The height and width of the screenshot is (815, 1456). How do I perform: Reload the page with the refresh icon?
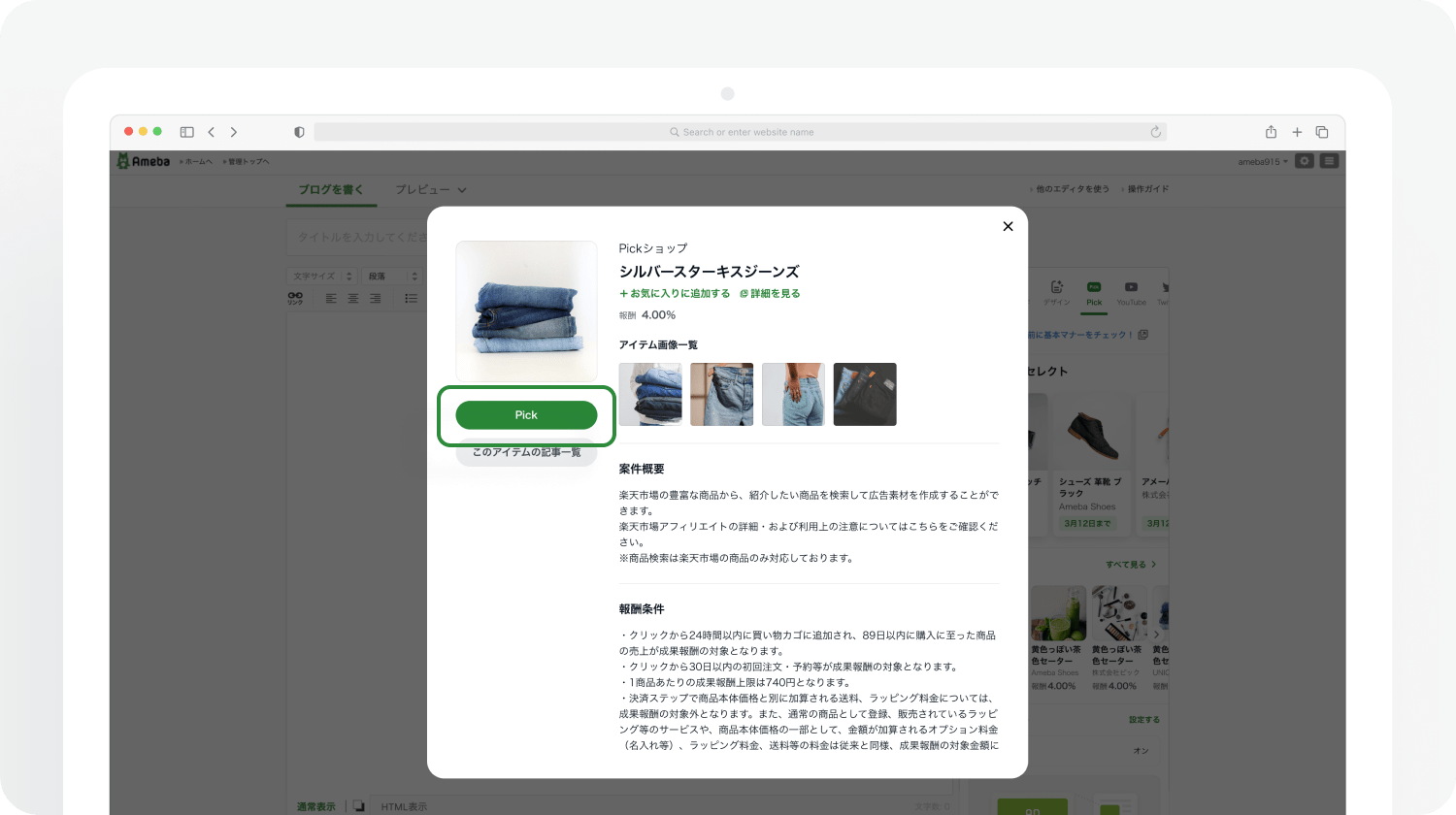click(x=1155, y=132)
